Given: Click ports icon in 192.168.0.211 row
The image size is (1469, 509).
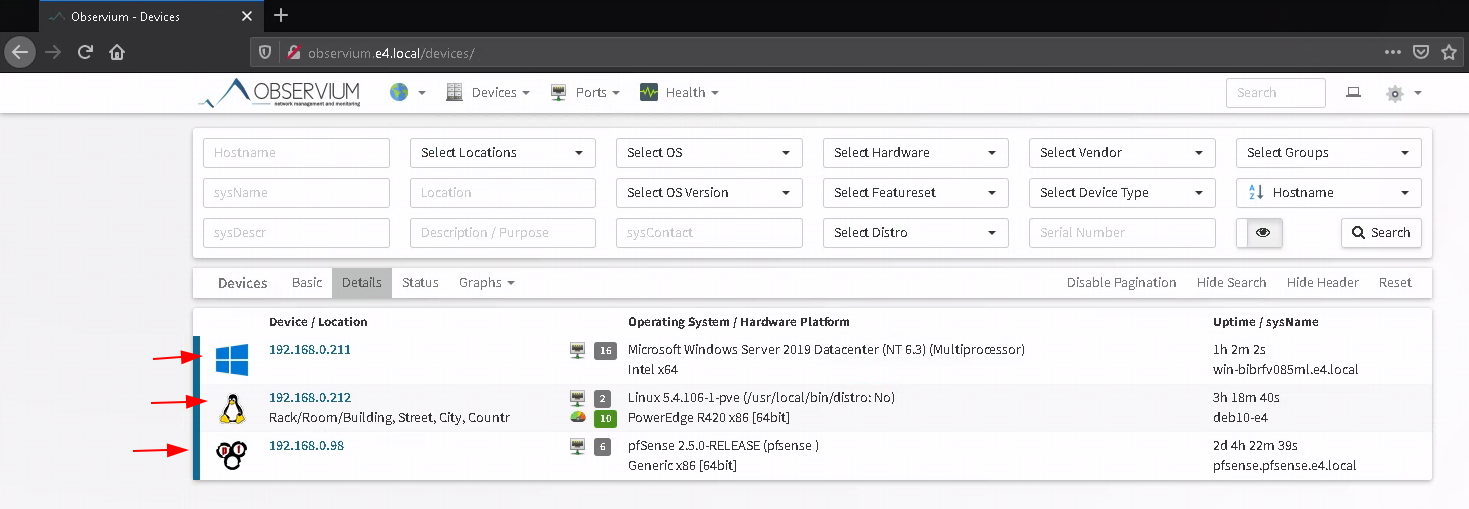Looking at the screenshot, I should click(x=577, y=350).
